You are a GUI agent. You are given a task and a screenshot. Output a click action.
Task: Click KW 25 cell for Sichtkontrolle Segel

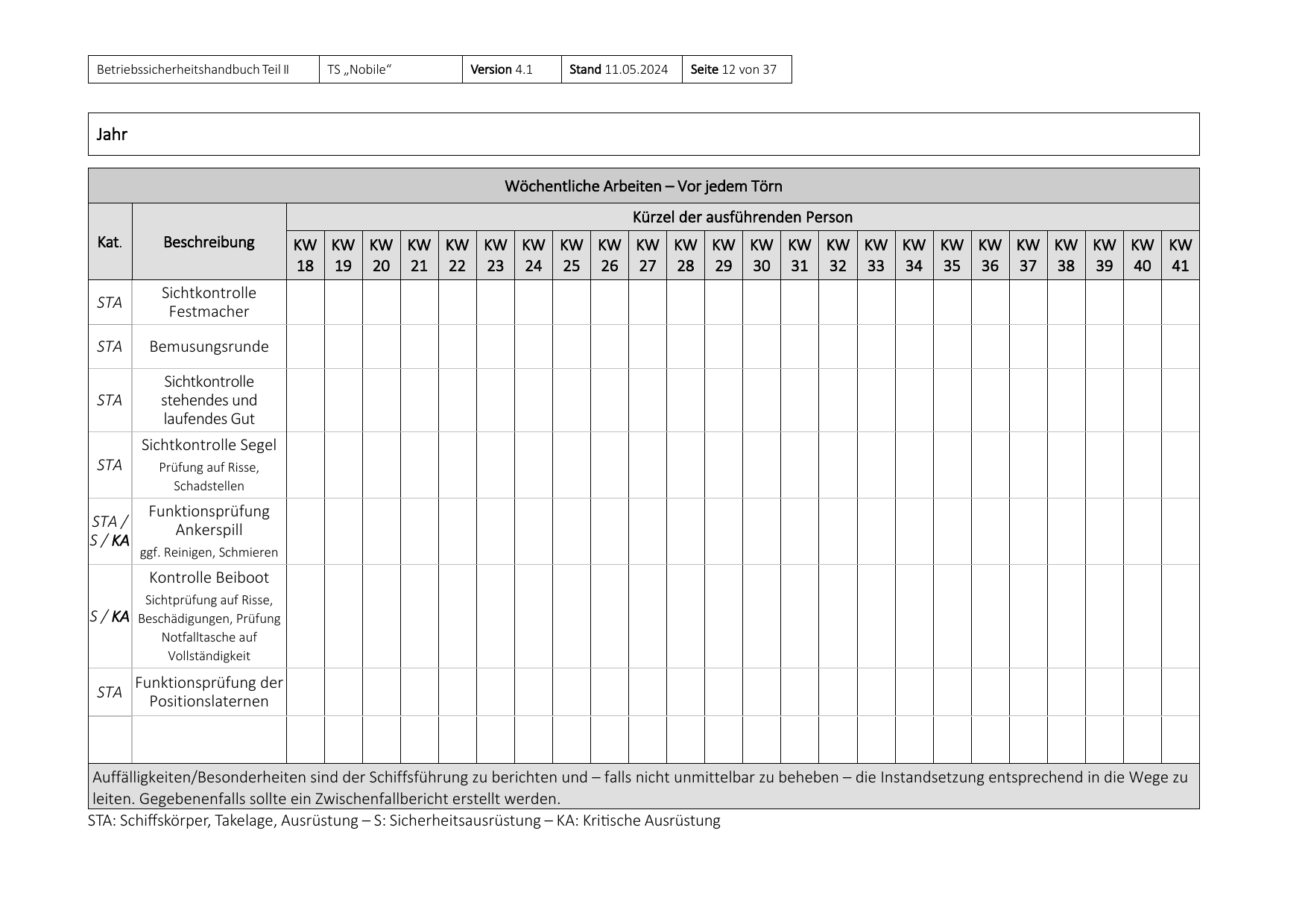pyautogui.click(x=572, y=465)
